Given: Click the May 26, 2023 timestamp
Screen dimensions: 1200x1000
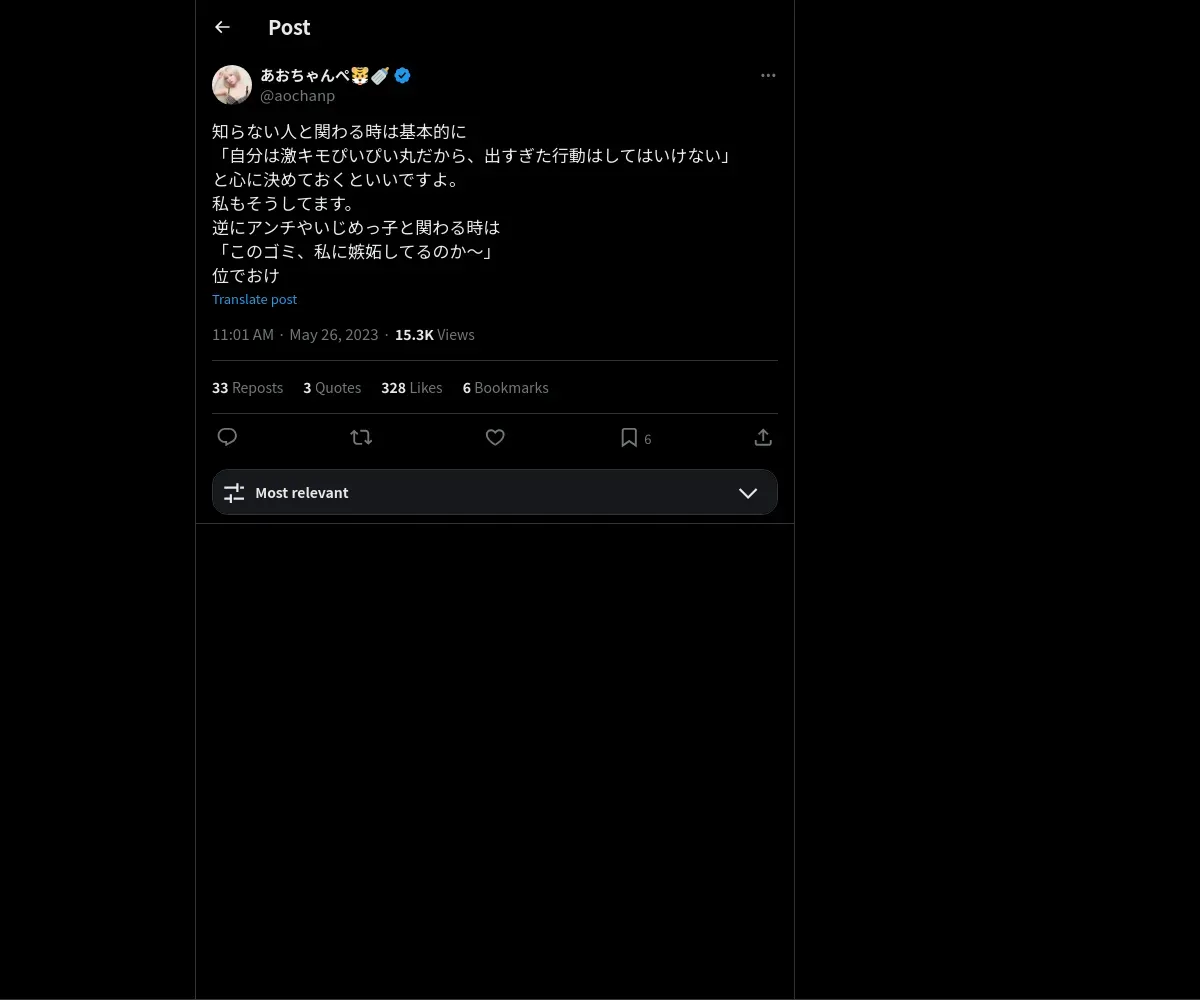Looking at the screenshot, I should pos(334,335).
